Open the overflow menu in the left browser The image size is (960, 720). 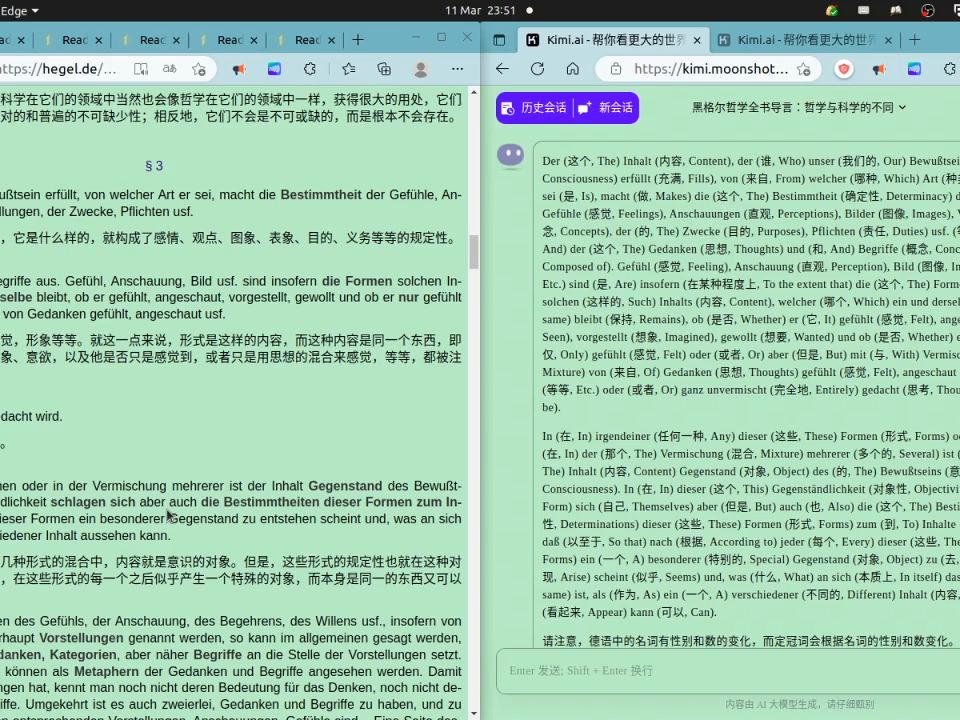pyautogui.click(x=458, y=69)
